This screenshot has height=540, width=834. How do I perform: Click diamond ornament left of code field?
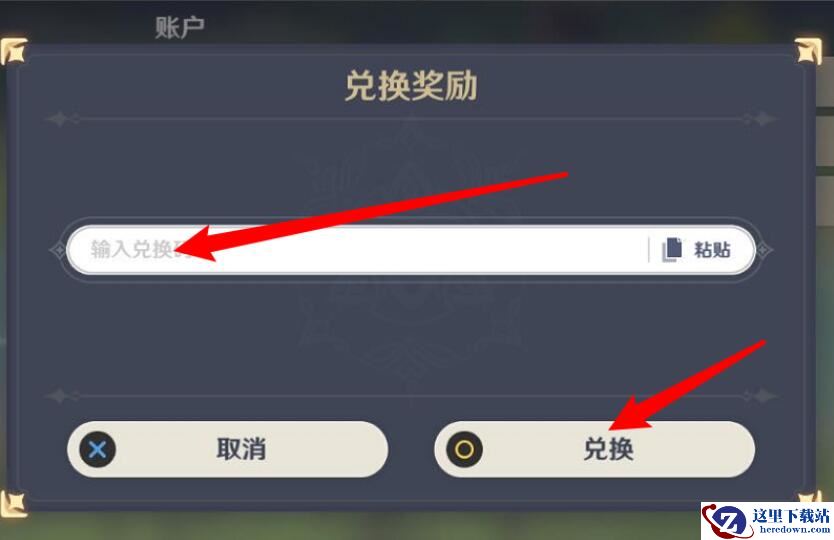click(57, 250)
